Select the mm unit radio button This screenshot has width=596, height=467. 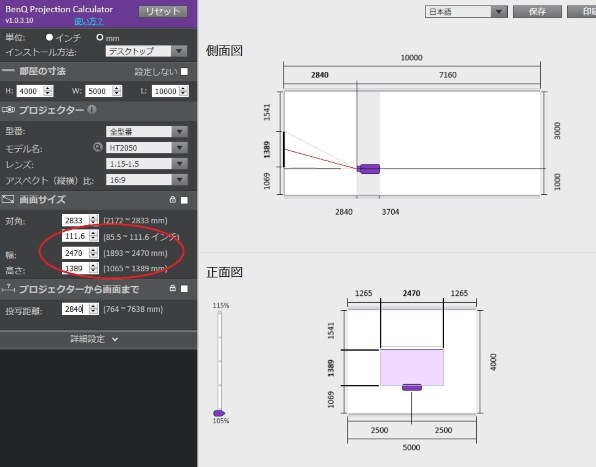[100, 37]
